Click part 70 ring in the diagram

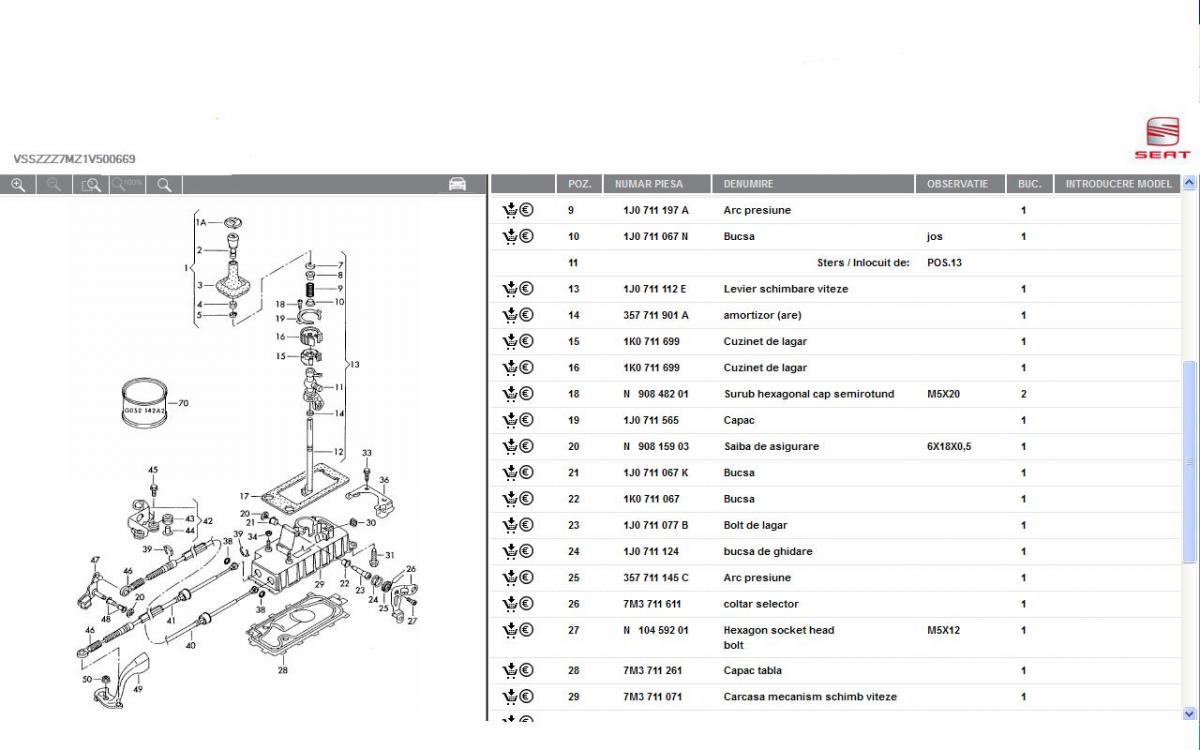point(140,404)
